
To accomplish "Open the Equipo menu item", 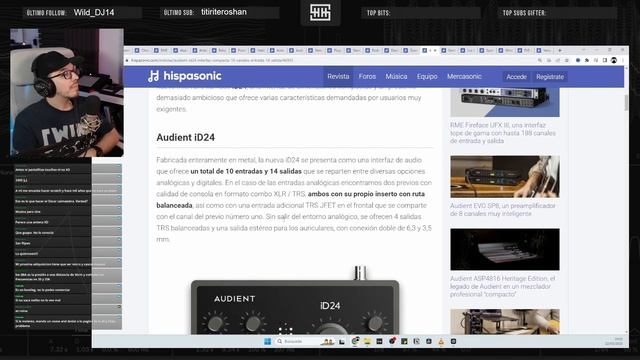I will coord(427,76).
